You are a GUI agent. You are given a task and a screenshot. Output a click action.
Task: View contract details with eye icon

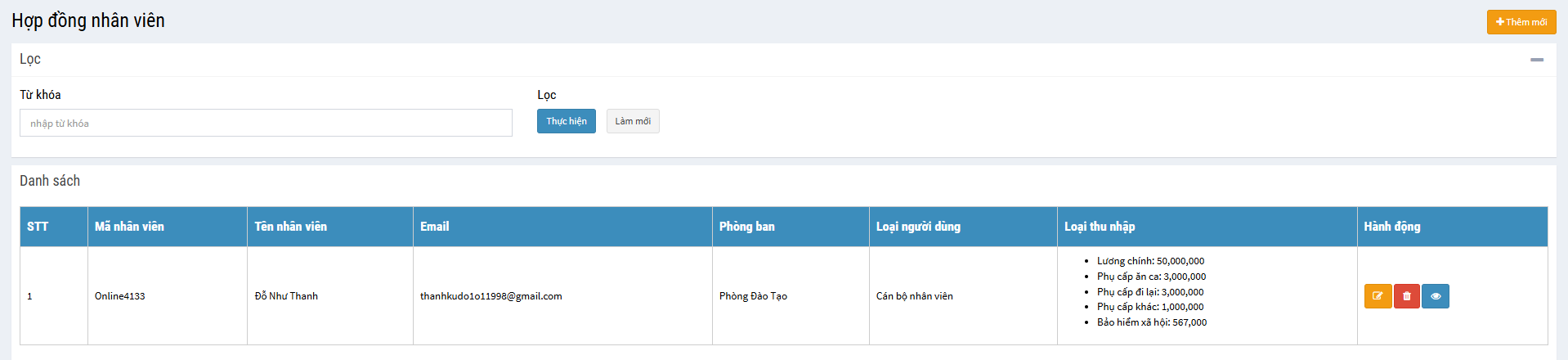coord(1436,296)
